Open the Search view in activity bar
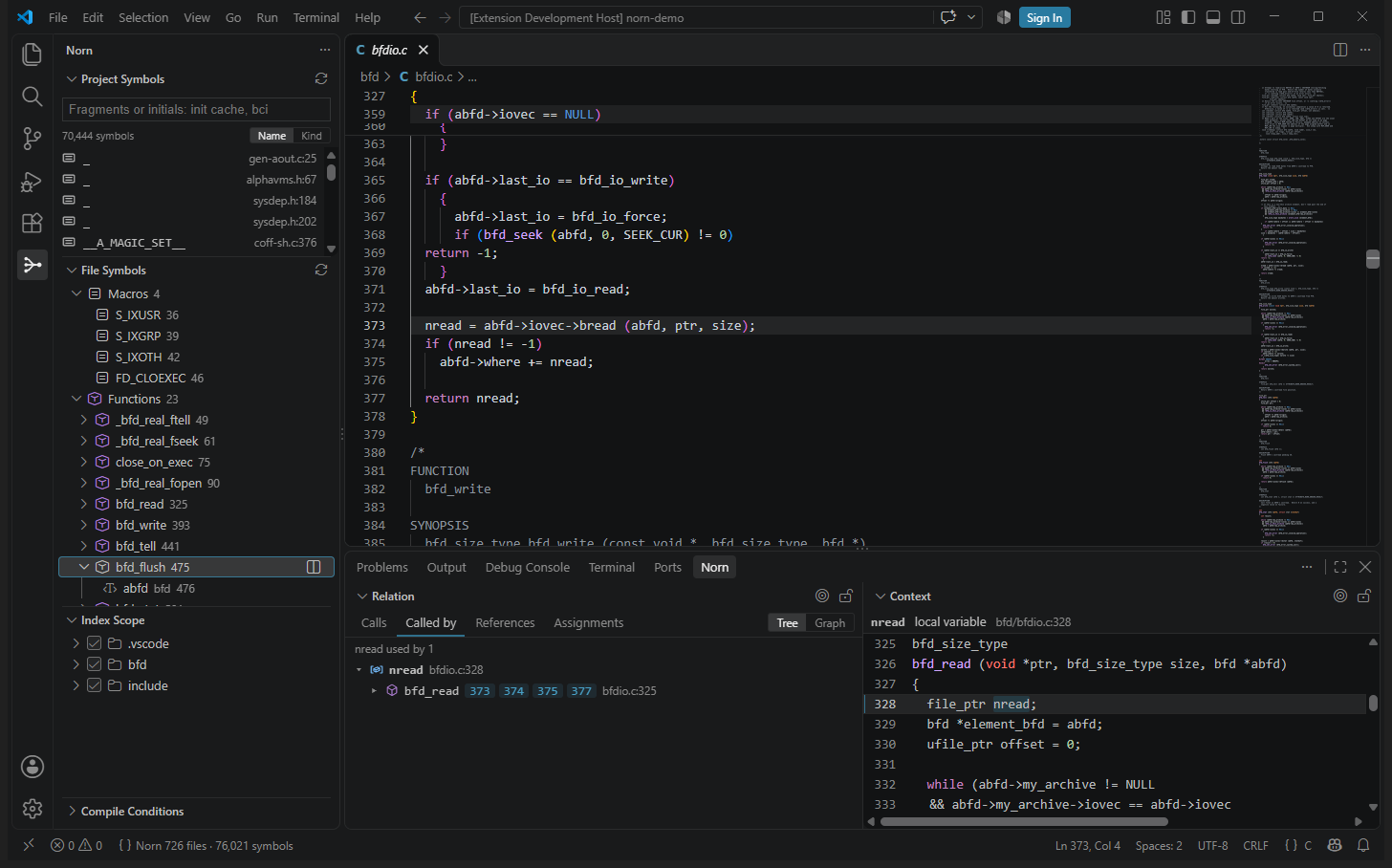Image resolution: width=1392 pixels, height=868 pixels. [x=32, y=97]
